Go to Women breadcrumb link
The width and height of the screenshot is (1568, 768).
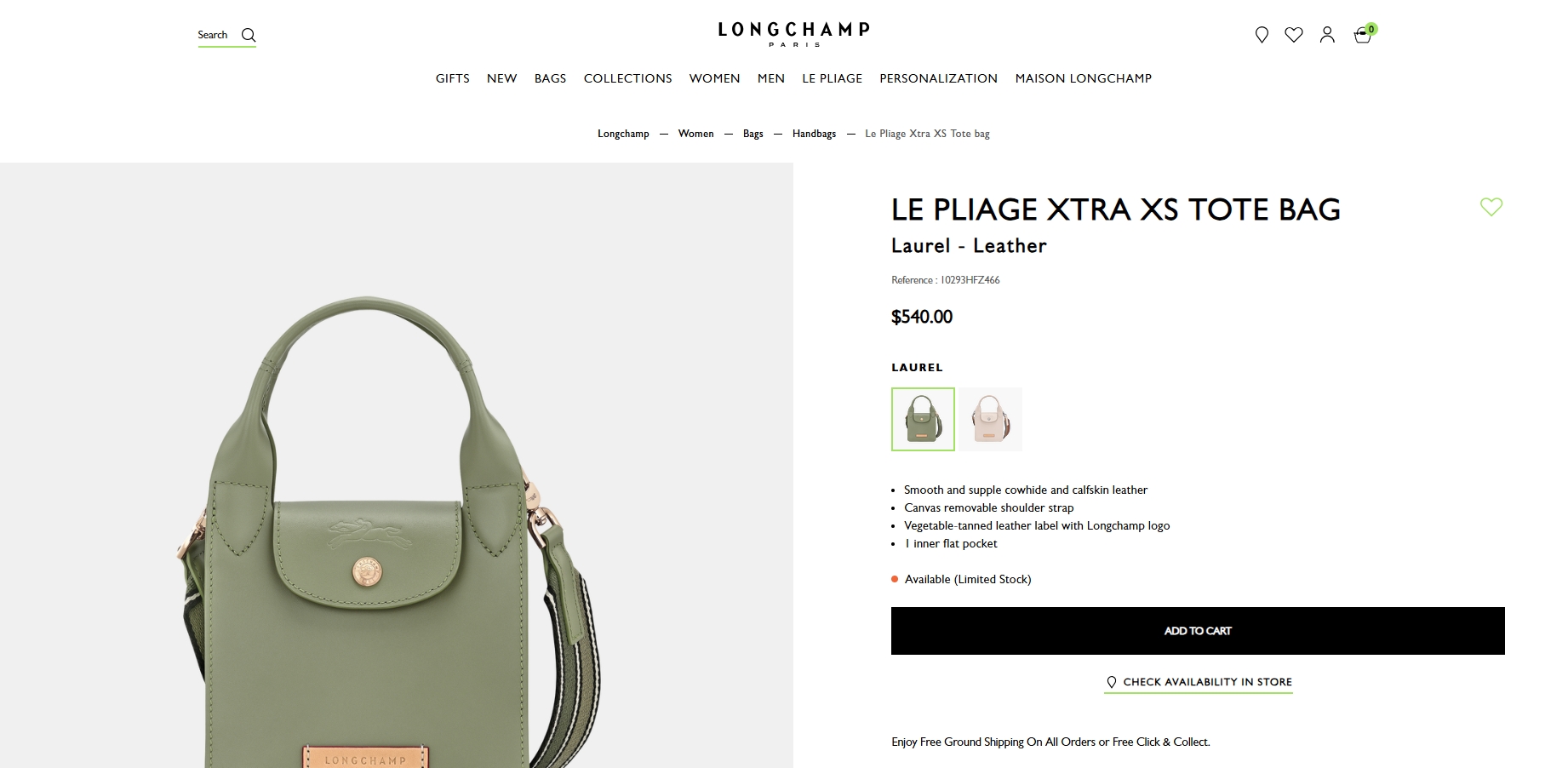click(x=695, y=134)
